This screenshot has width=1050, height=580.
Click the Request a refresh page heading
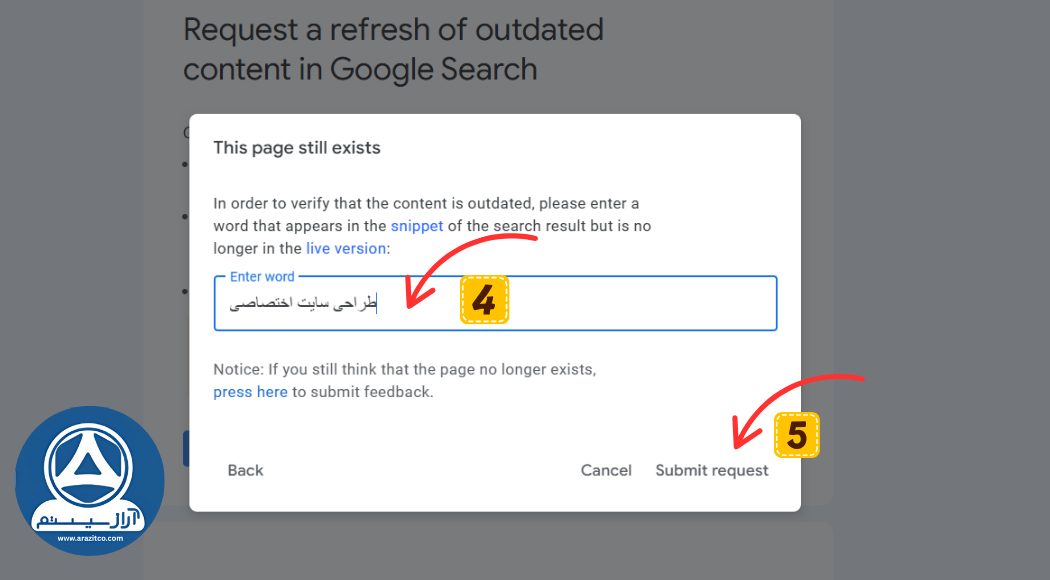(393, 48)
